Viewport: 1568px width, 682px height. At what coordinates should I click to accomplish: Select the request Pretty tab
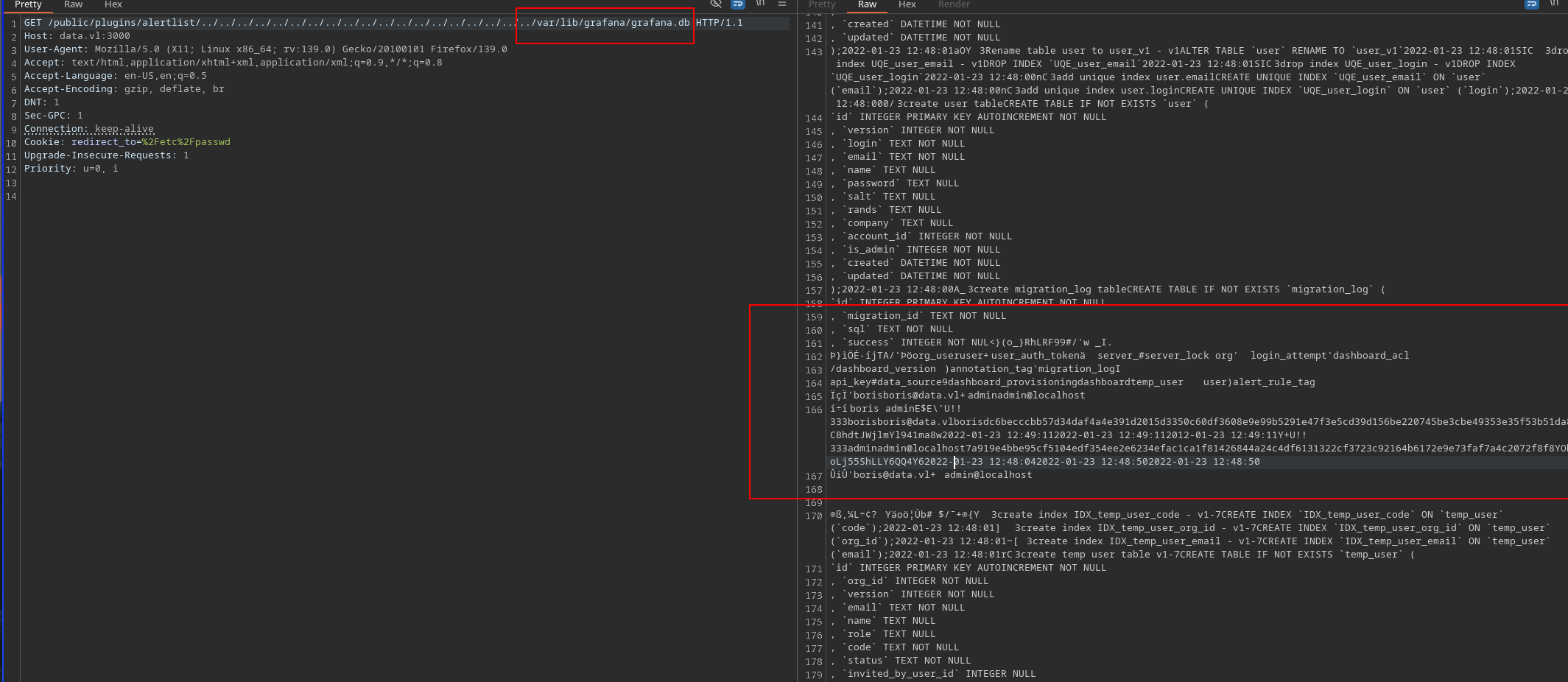point(27,5)
